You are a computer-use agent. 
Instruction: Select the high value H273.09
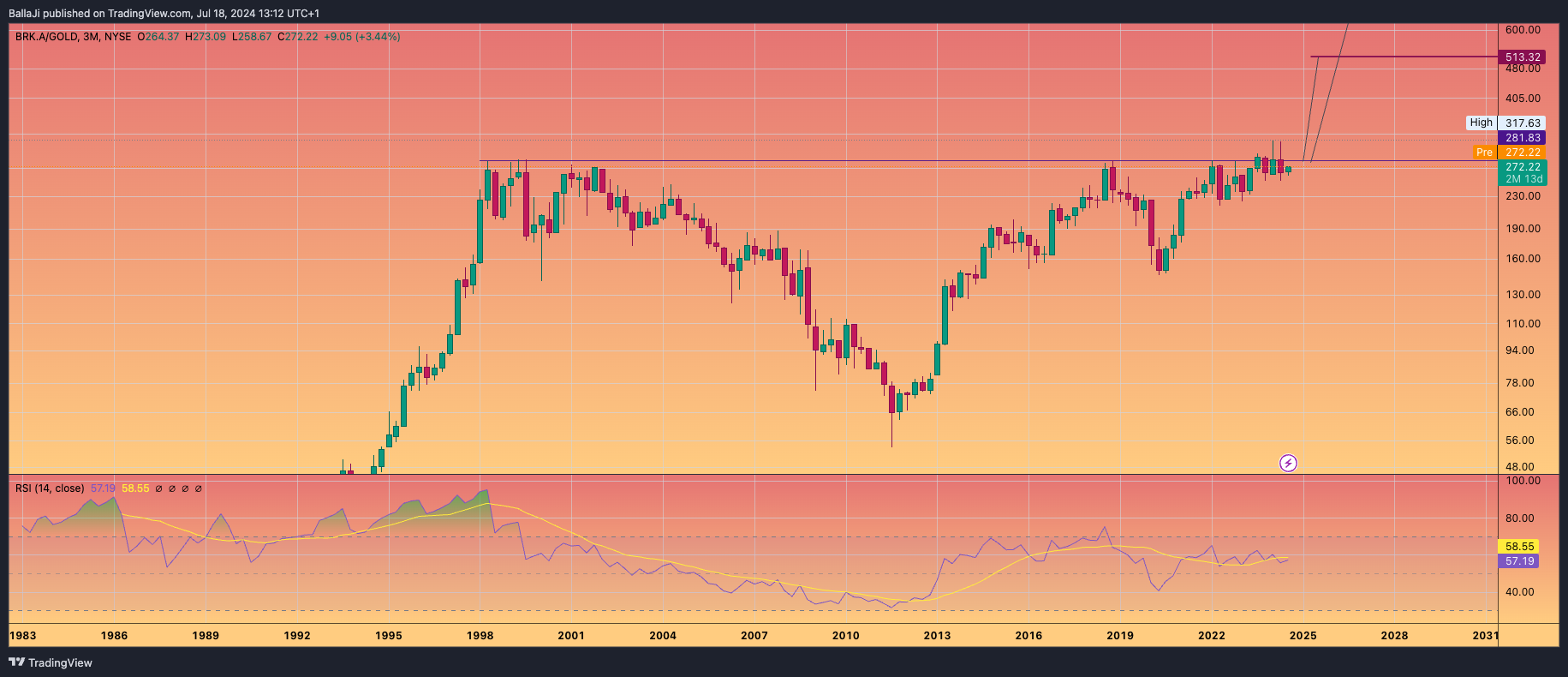pos(206,37)
